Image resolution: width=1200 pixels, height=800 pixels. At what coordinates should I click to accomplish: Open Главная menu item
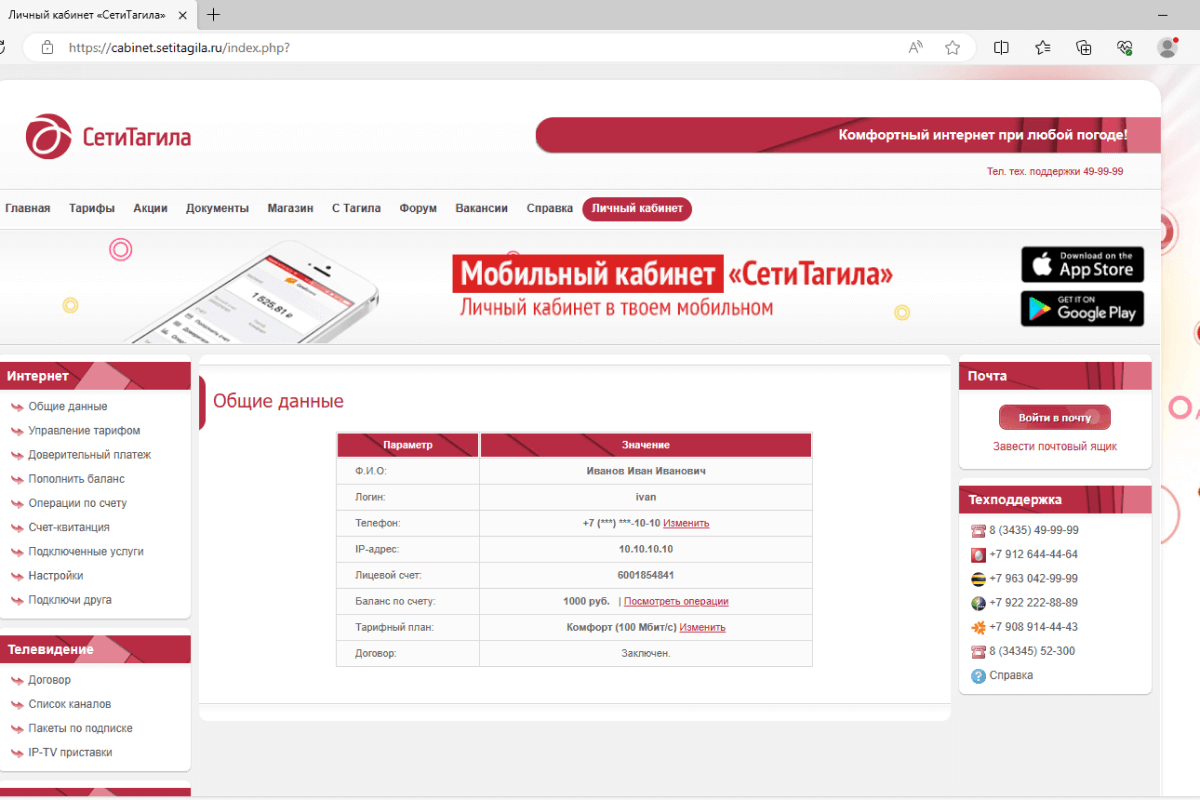(x=27, y=208)
